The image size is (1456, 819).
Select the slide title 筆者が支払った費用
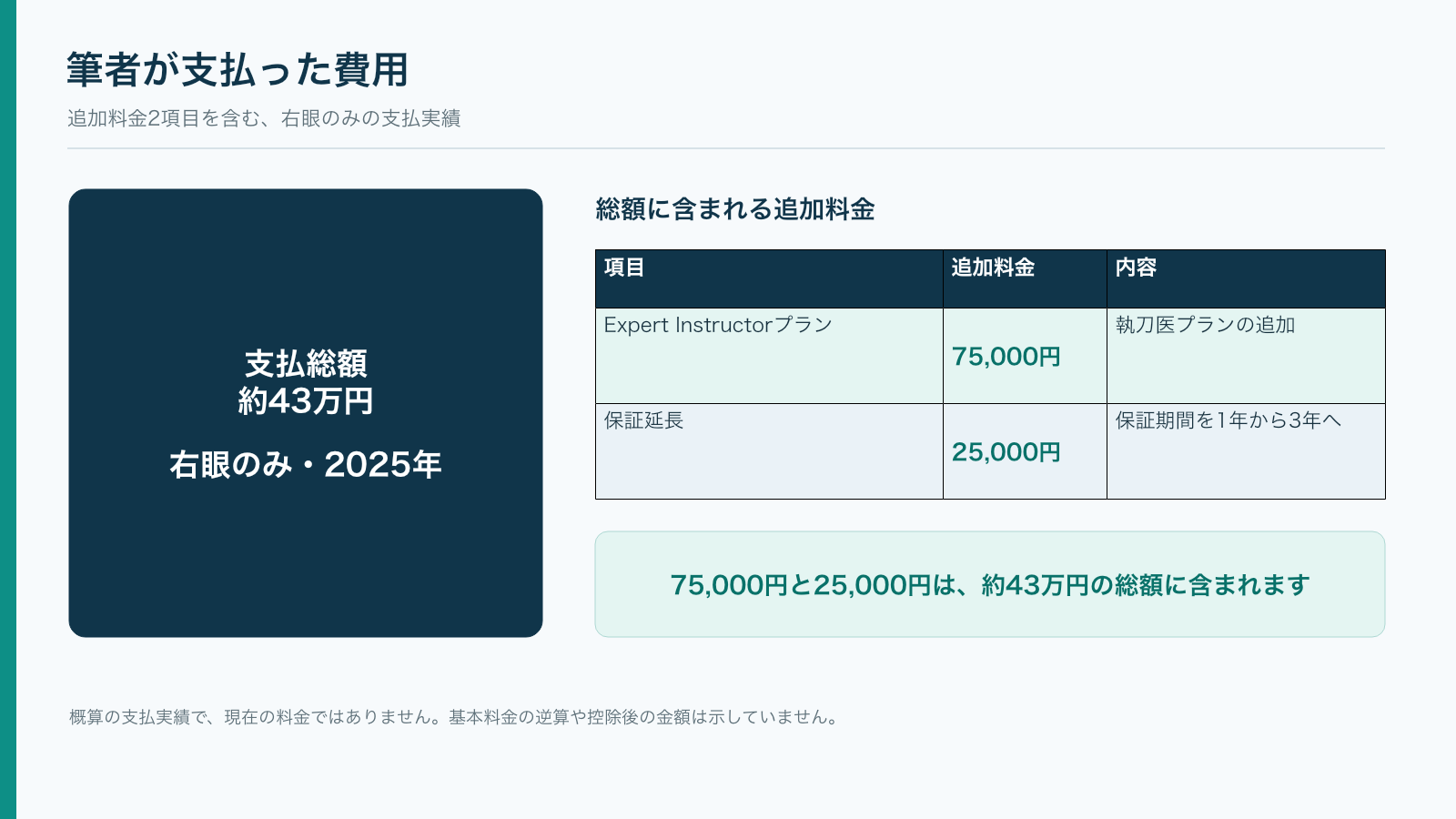238,70
